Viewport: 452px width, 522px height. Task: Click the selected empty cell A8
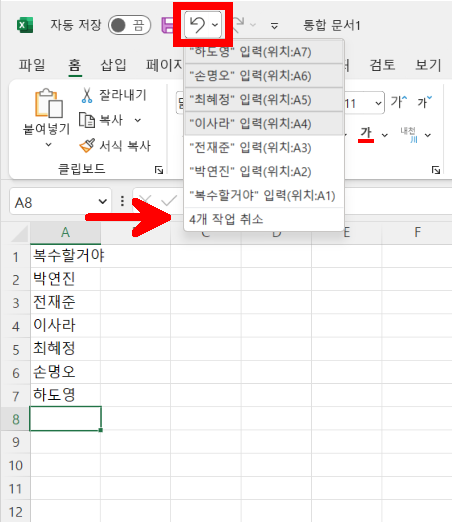point(66,419)
